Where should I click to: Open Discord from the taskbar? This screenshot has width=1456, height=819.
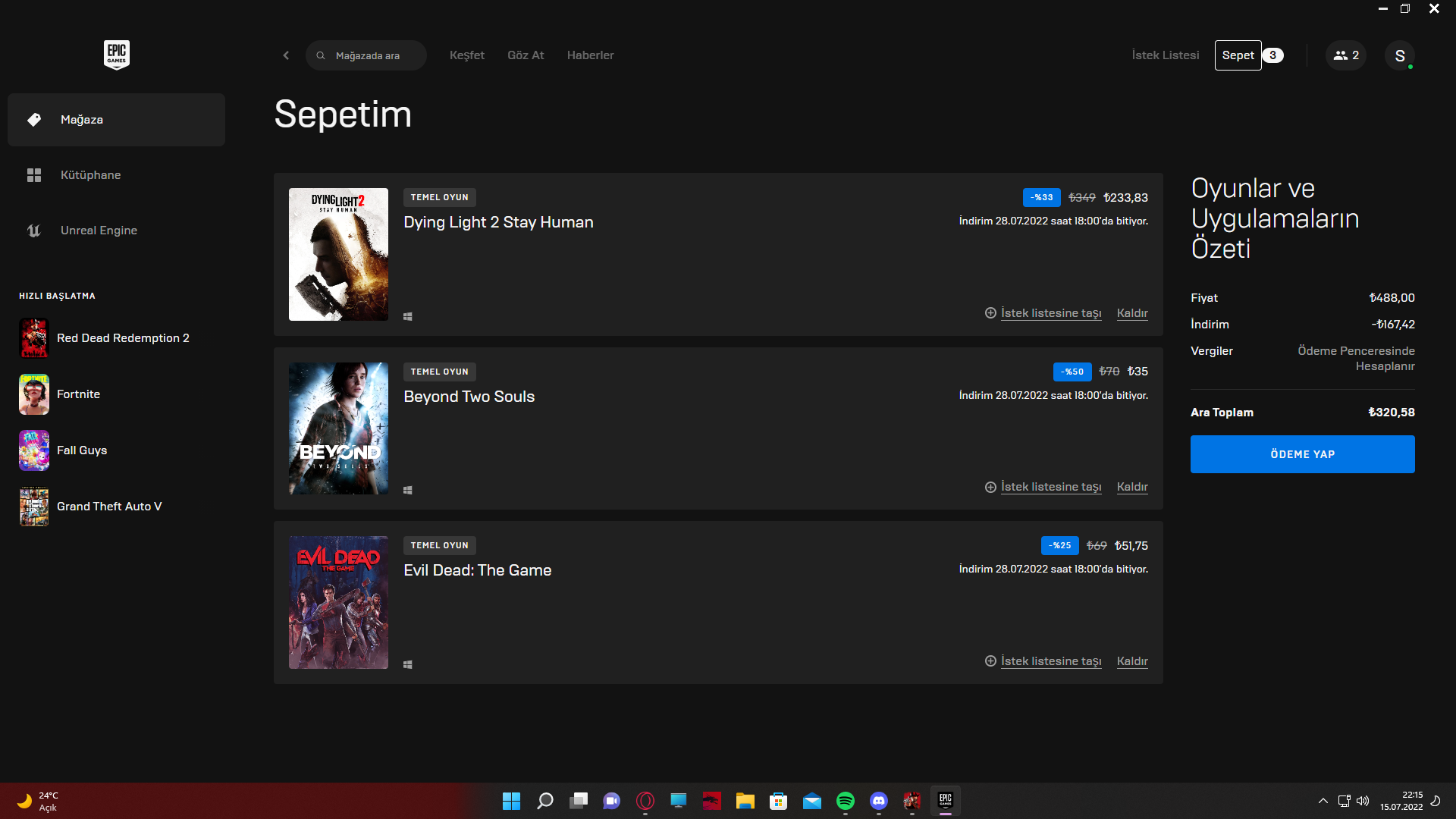pos(878,801)
